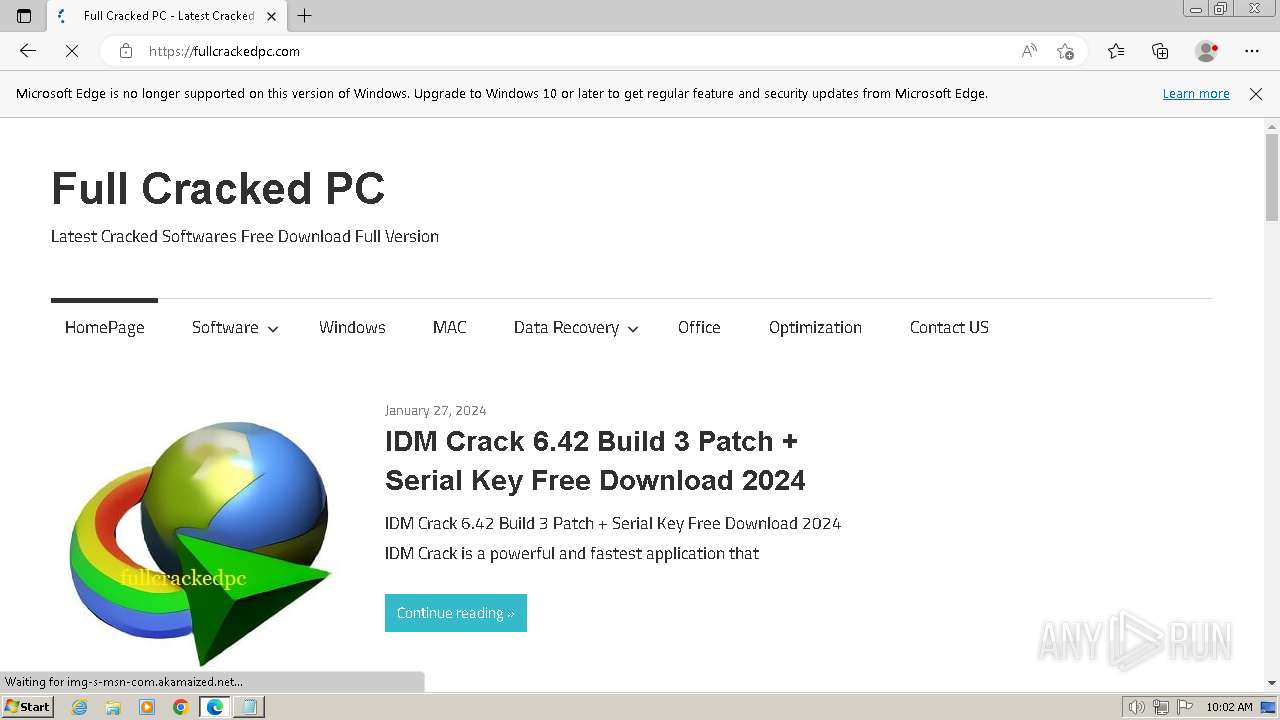Open the volume control tray icon
Viewport: 1280px width, 720px height.
[x=1137, y=707]
